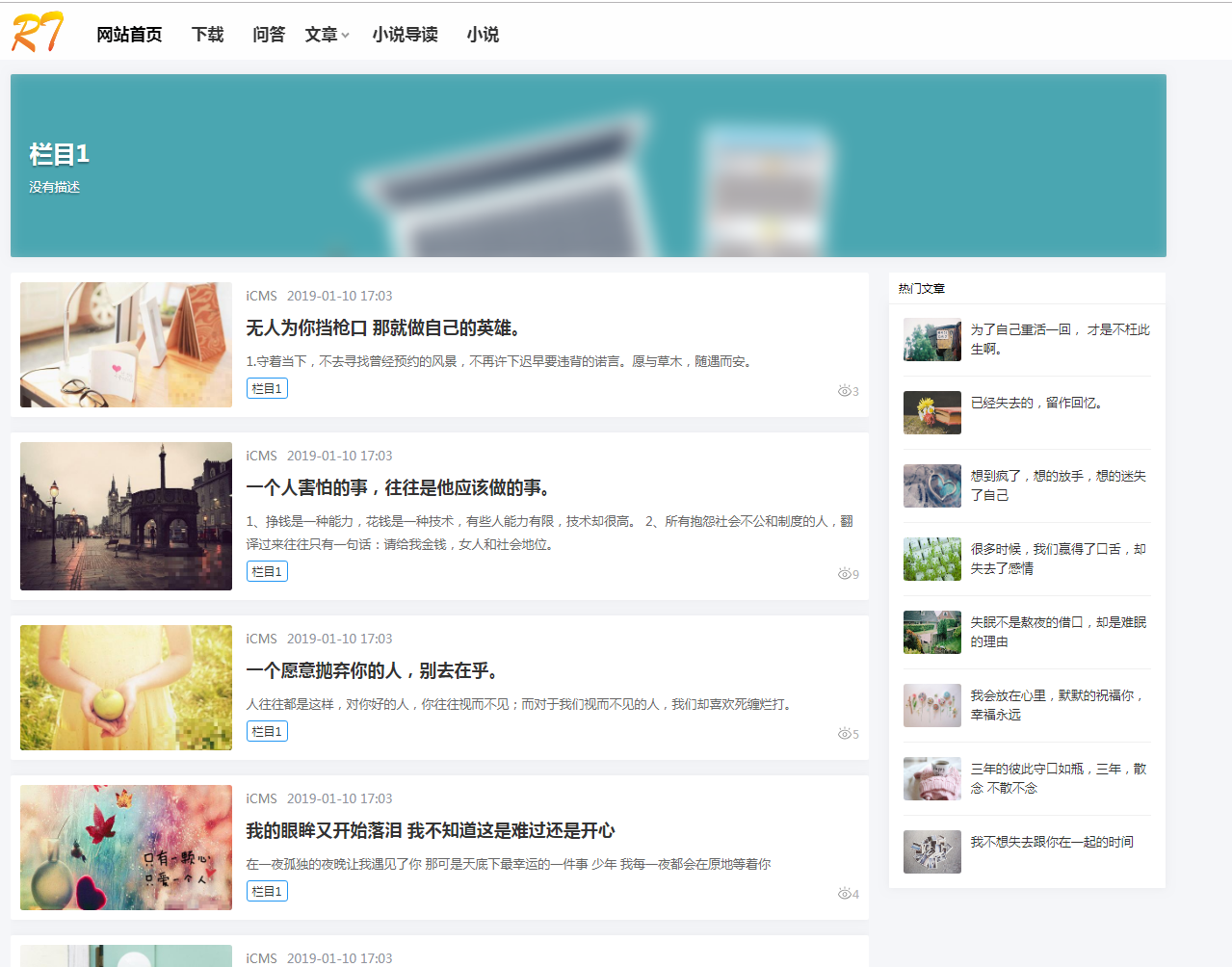This screenshot has width=1232, height=967.
Task: Click sidebar thumbnail for 三年的彼此守口如瓶
Action: 932,778
